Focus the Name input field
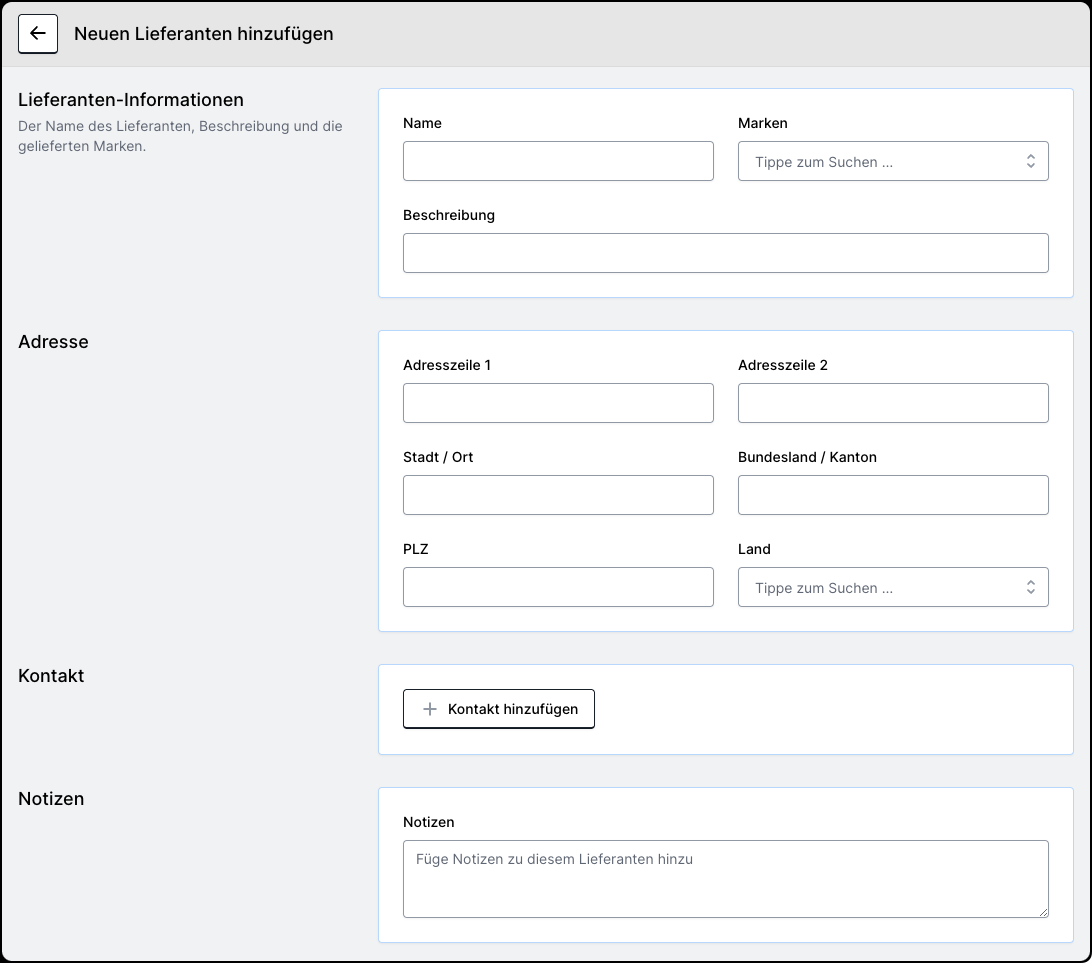The image size is (1092, 963). coord(558,161)
